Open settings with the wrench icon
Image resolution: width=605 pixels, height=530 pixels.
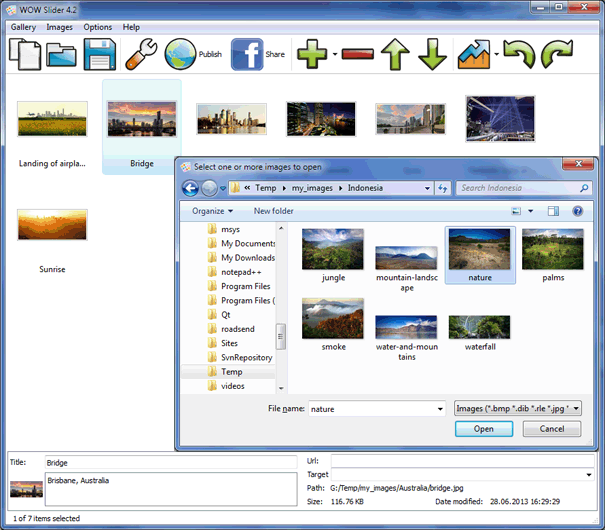click(142, 54)
